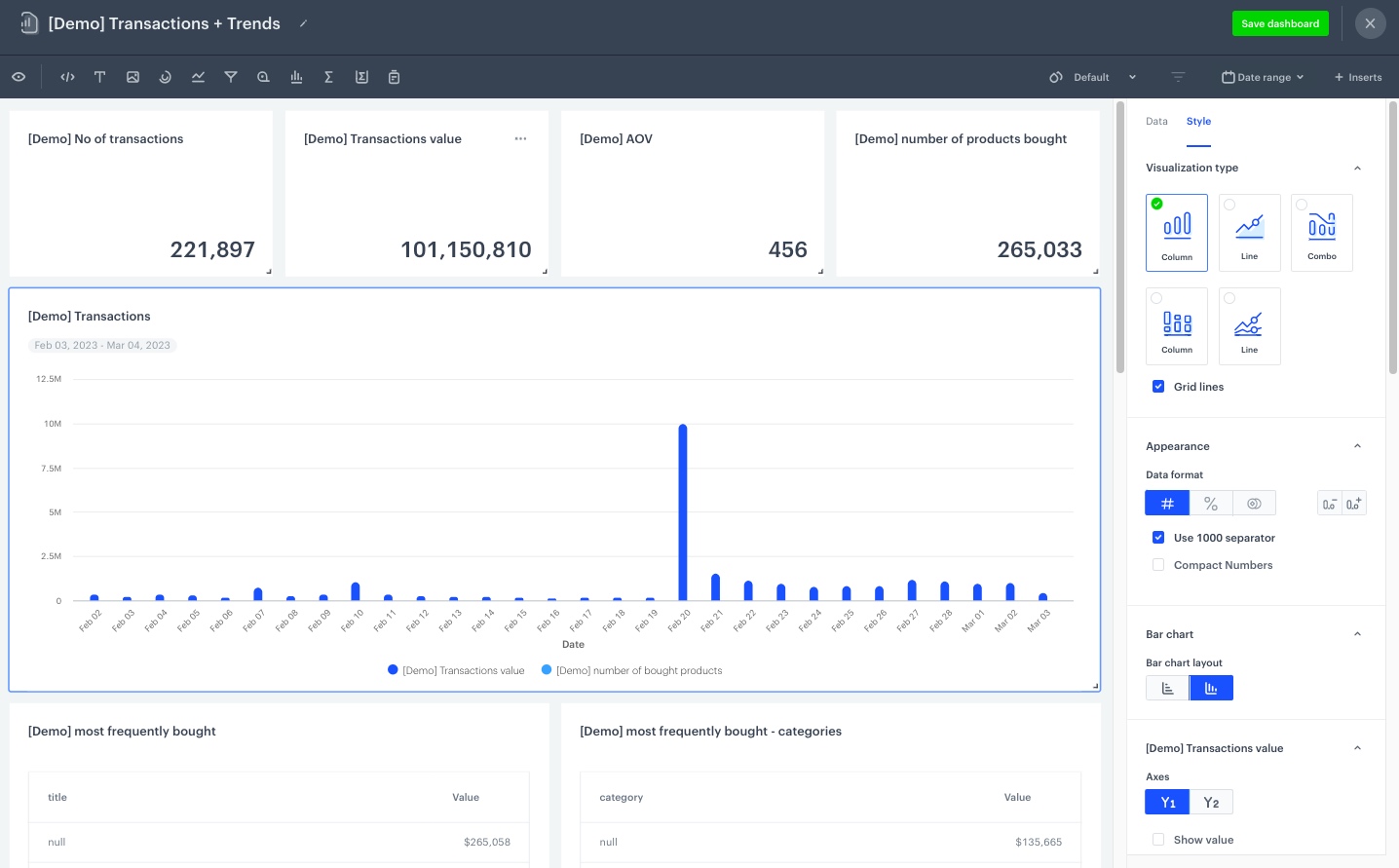
Task: Collapse the Appearance section
Action: pos(1357,446)
